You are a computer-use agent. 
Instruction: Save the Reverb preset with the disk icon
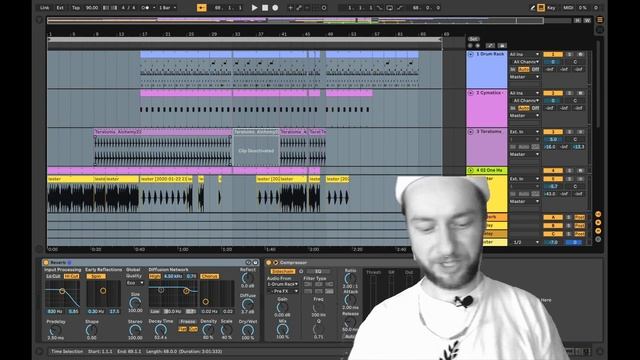point(256,262)
